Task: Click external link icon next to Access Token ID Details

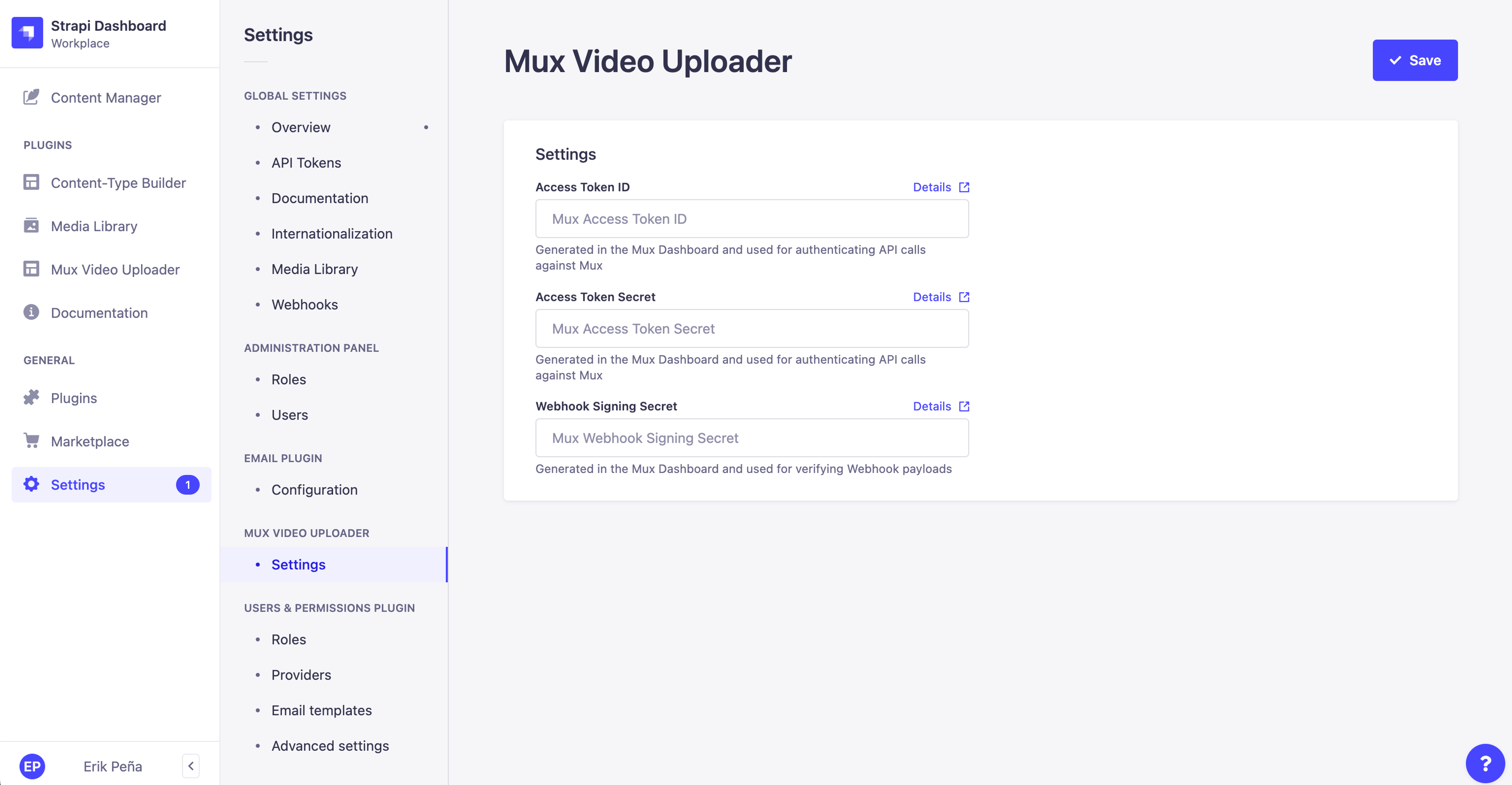Action: pos(964,187)
